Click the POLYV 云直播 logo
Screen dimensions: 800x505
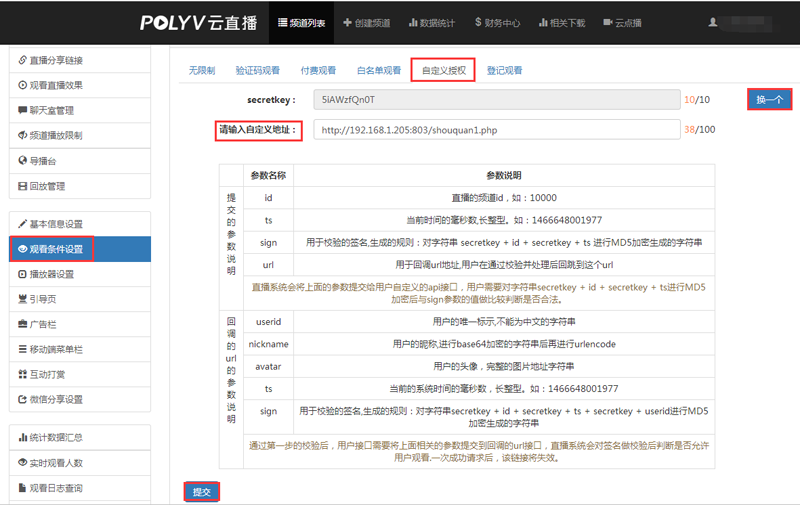199,22
